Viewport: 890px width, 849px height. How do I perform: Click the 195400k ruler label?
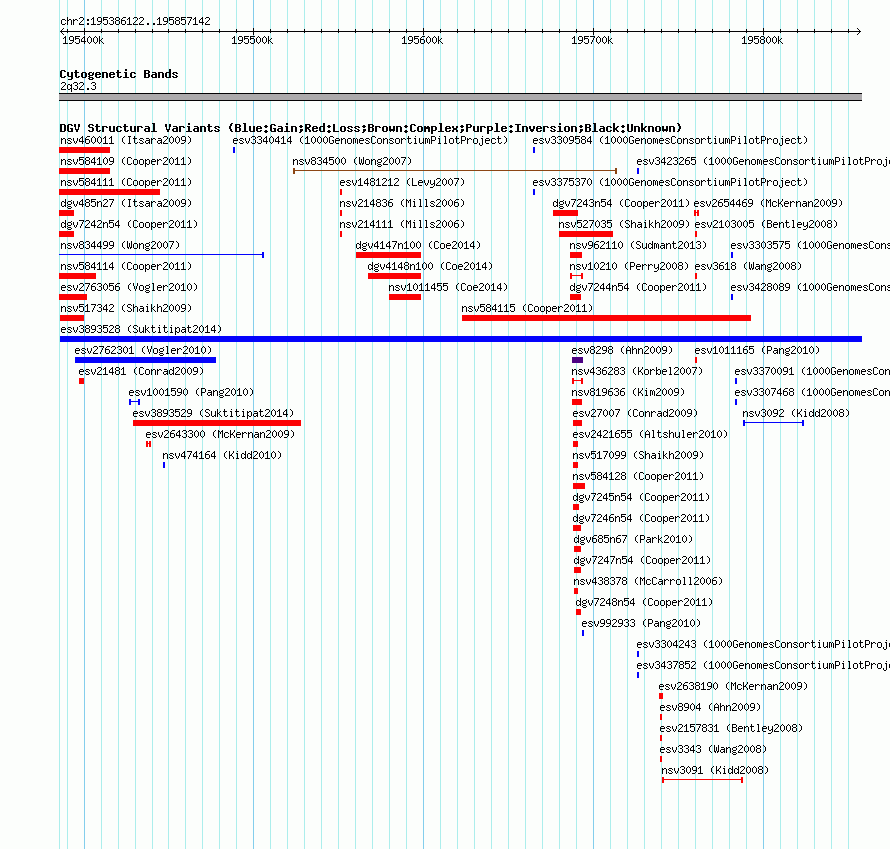tap(83, 40)
